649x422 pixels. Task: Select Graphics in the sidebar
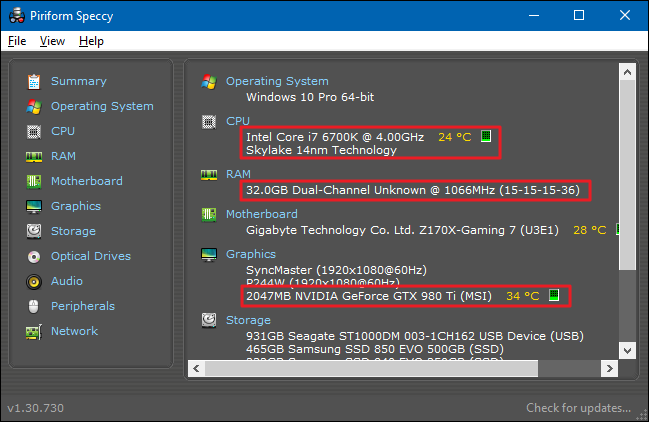click(x=76, y=206)
